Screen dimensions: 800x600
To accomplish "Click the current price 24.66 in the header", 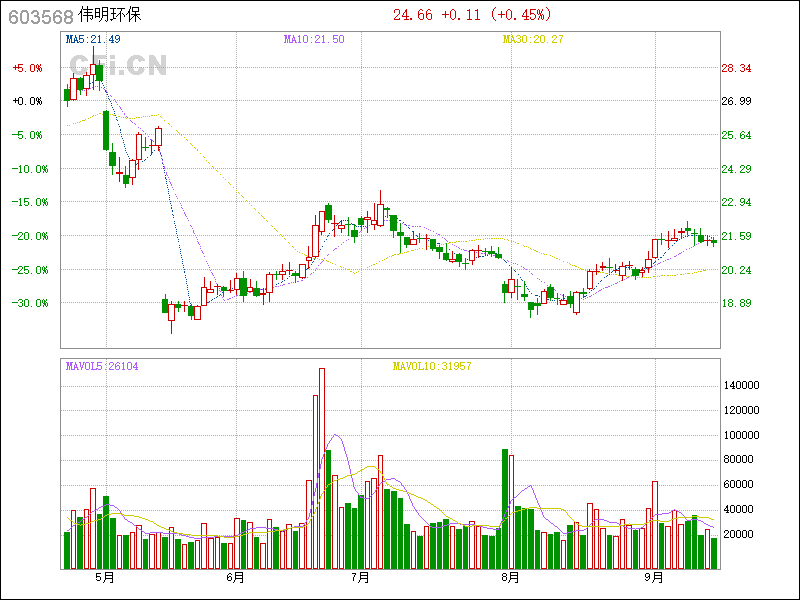I will (x=413, y=15).
